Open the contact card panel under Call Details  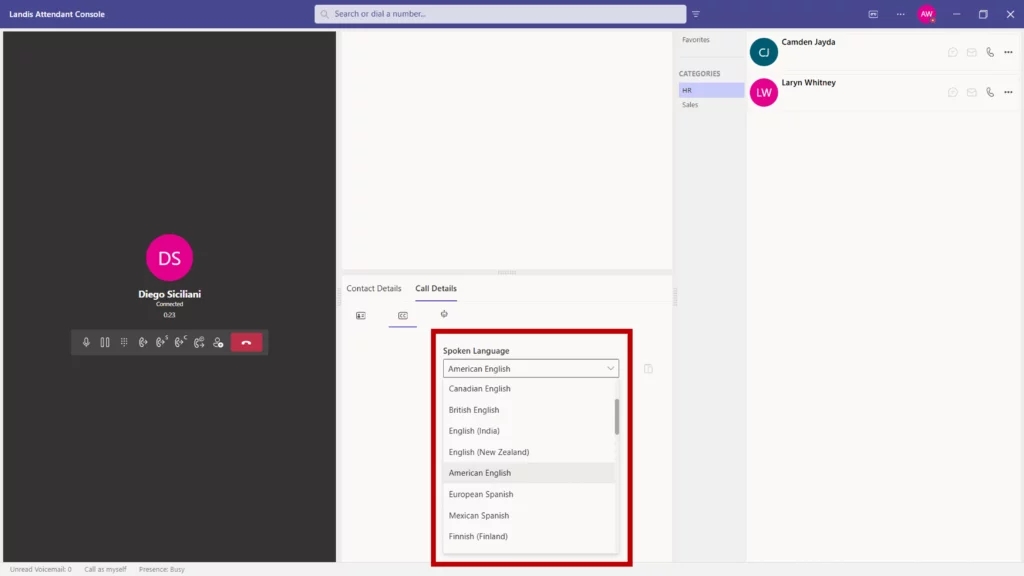pyautogui.click(x=361, y=313)
